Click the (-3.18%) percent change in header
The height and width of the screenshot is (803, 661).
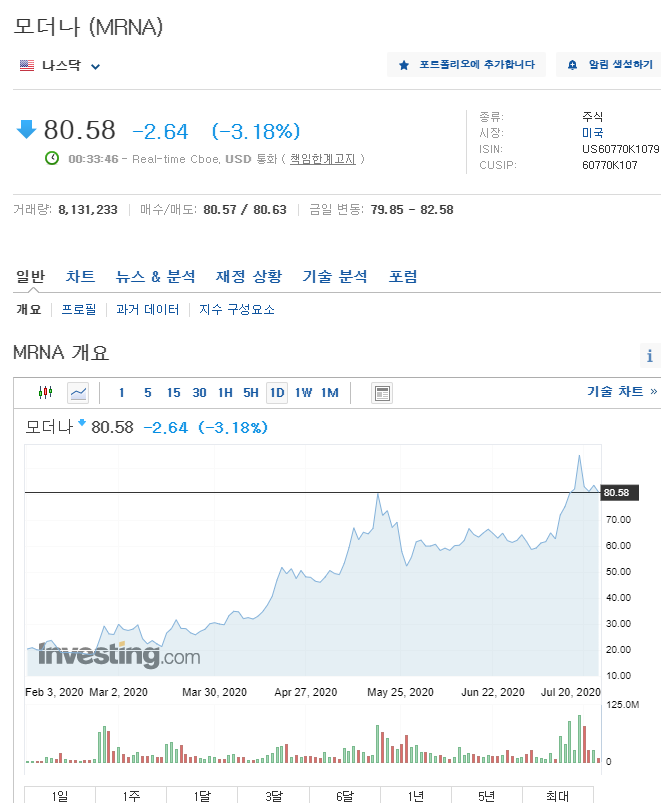[256, 132]
